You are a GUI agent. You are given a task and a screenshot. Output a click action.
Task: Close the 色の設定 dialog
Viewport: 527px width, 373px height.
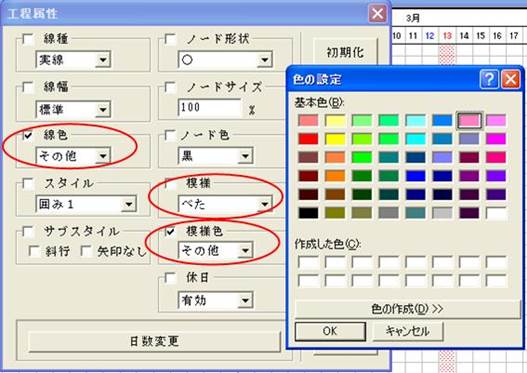[x=511, y=79]
